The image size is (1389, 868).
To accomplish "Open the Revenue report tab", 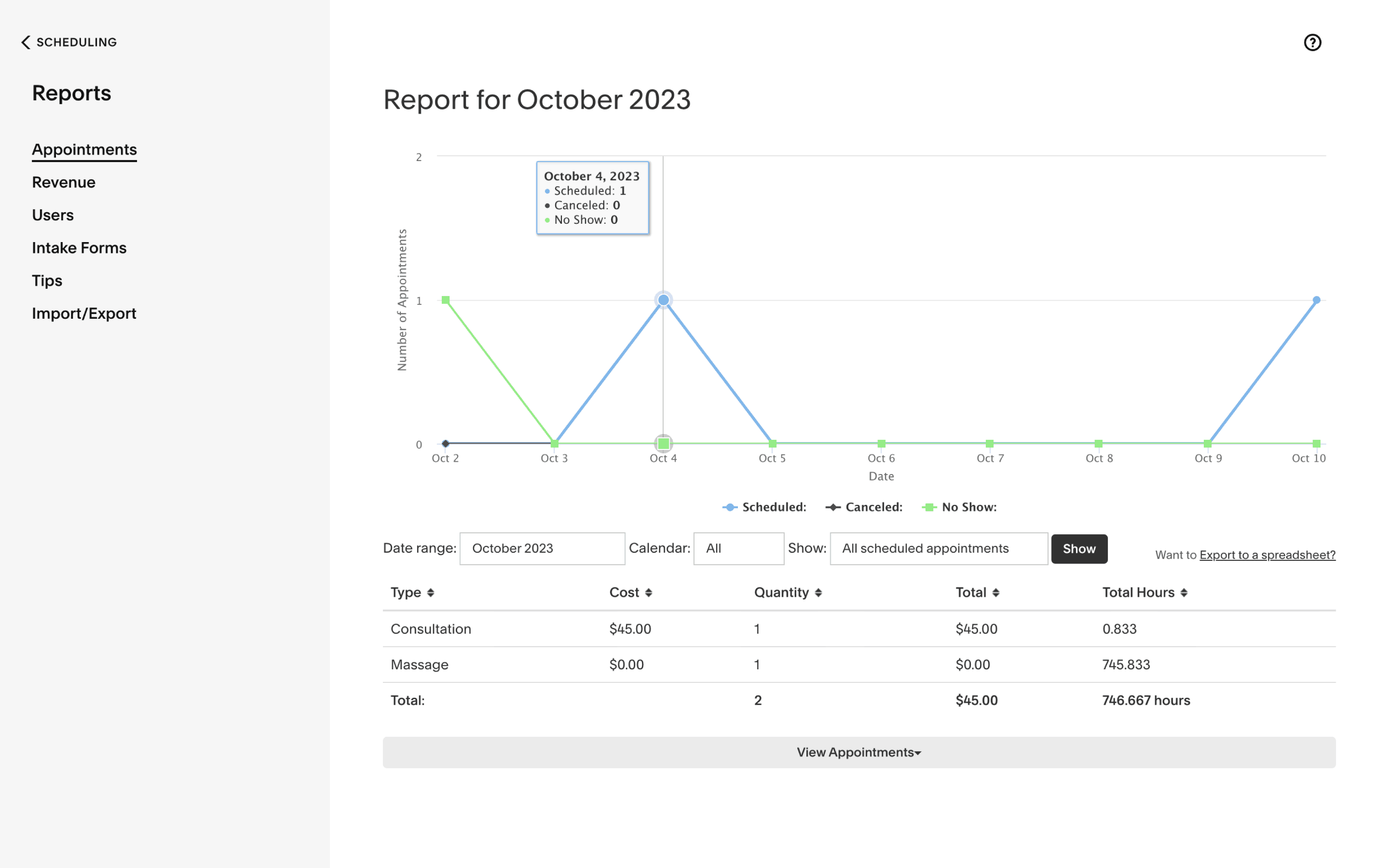I will coord(64,183).
